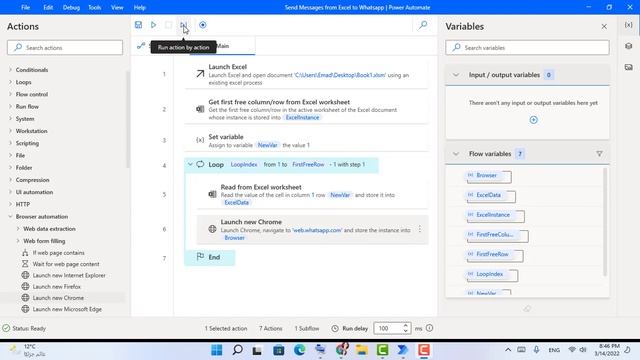Expand the Flow control actions group
The image size is (640, 360).
(11, 94)
